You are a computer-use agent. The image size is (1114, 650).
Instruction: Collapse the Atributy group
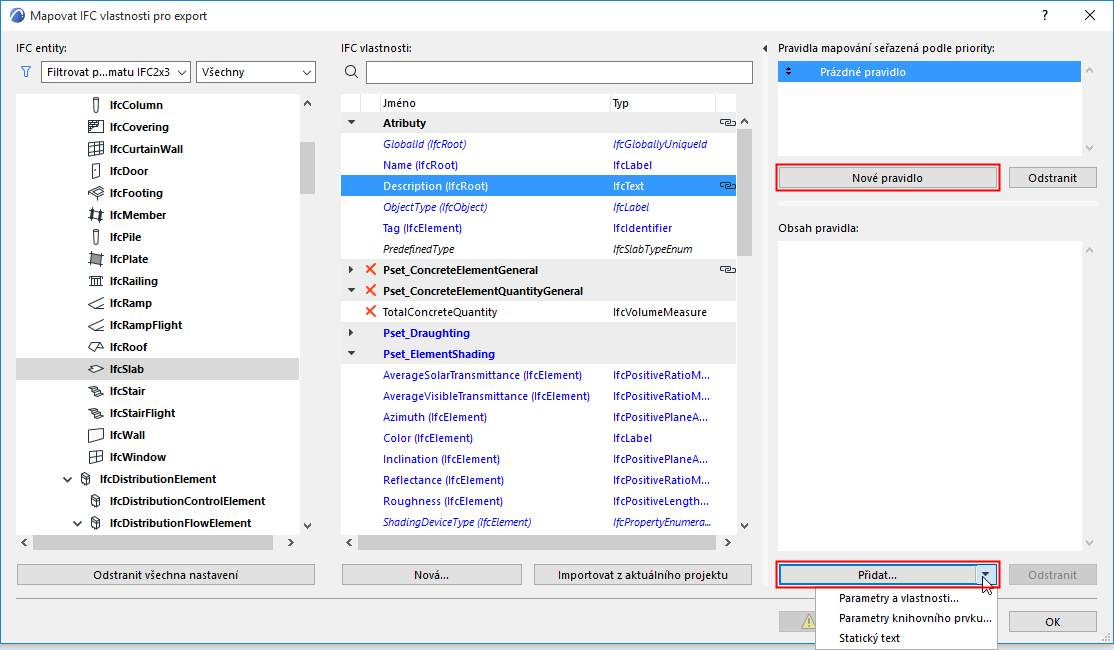[x=351, y=123]
